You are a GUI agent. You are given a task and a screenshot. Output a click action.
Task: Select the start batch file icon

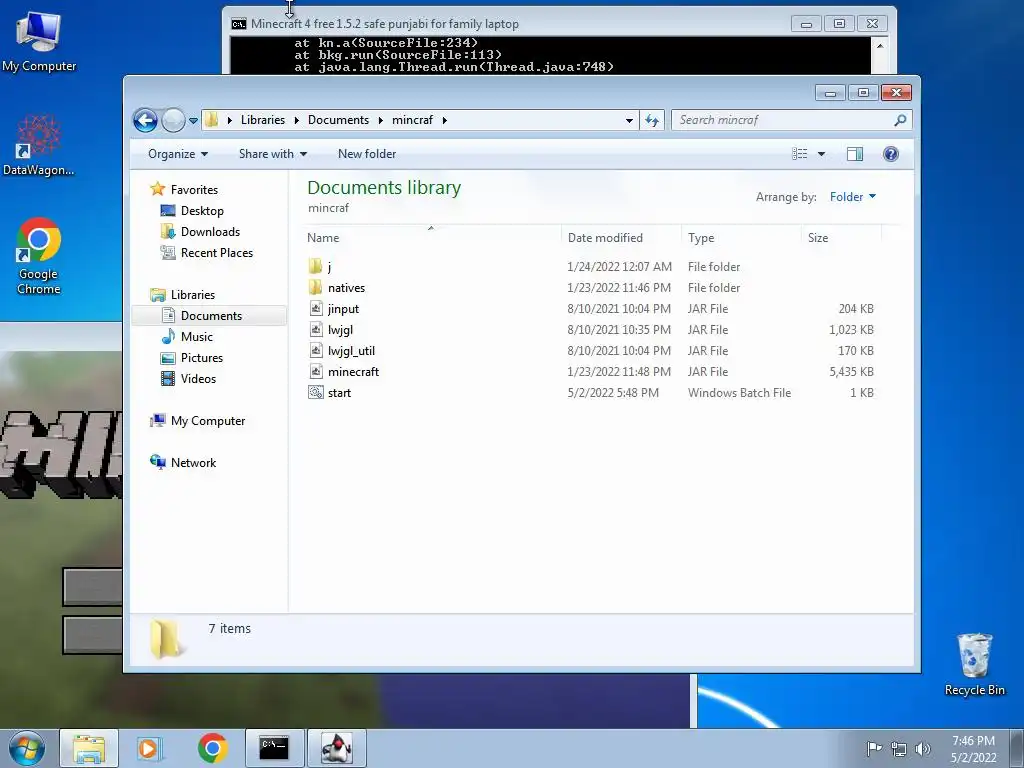point(315,392)
